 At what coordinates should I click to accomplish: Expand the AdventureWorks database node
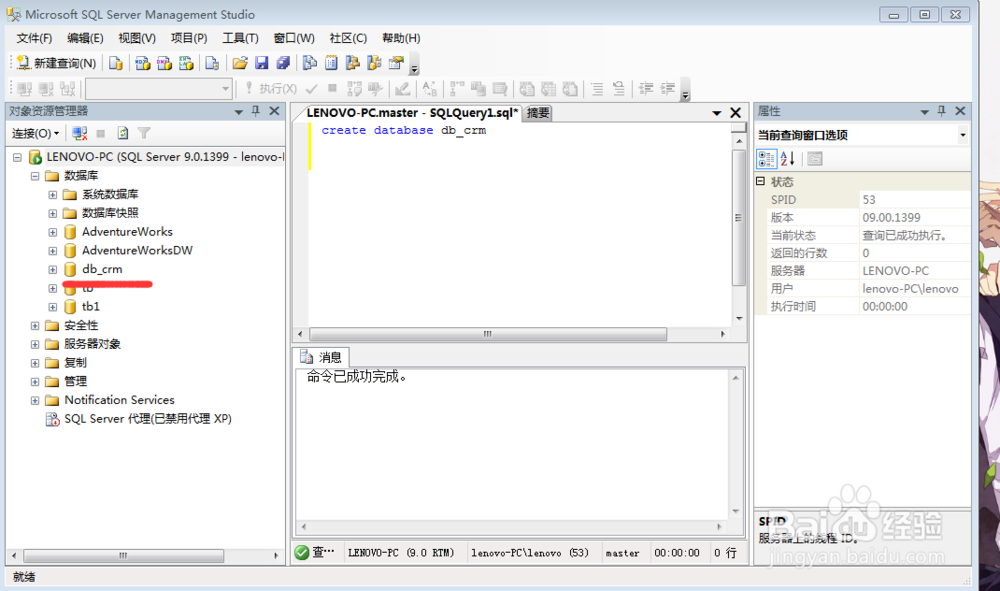pyautogui.click(x=53, y=232)
